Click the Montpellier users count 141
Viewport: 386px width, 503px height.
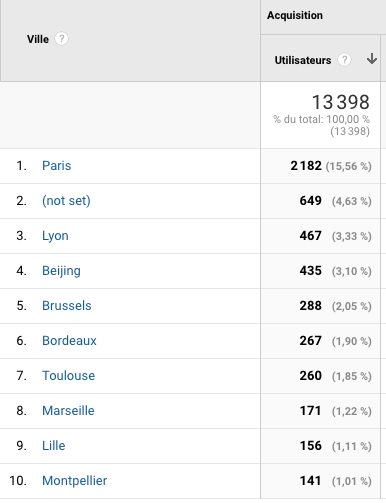(310, 481)
